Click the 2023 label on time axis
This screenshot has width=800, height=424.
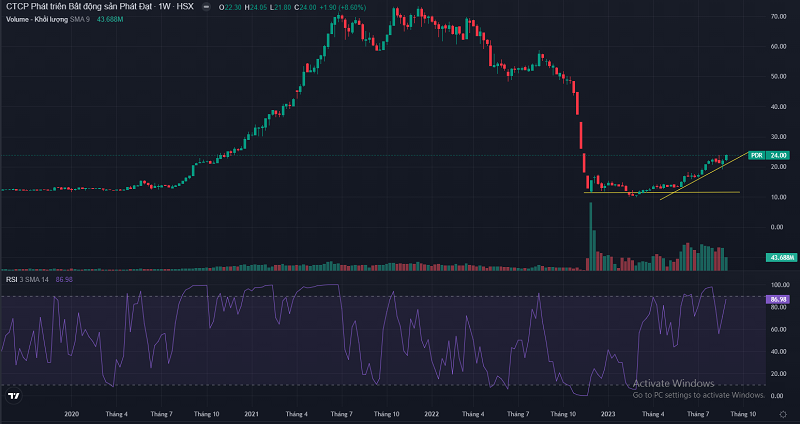pyautogui.click(x=609, y=413)
